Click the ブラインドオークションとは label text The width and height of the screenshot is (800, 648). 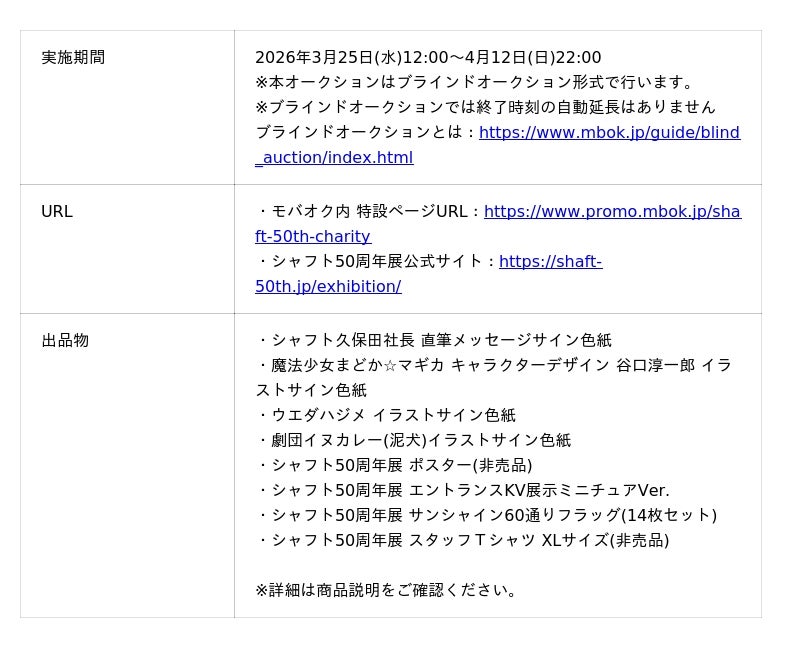point(366,133)
